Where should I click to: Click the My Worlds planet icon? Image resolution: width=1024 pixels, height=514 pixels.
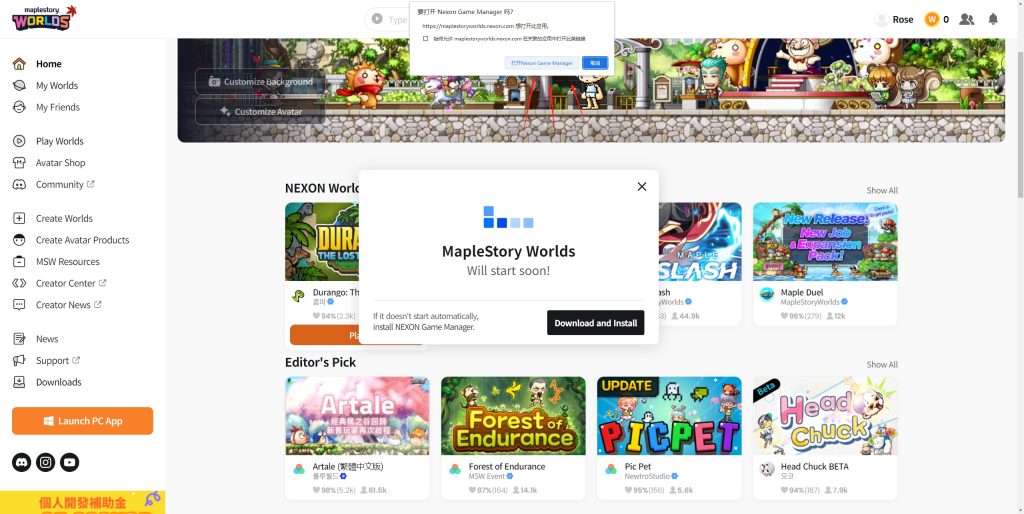point(20,86)
